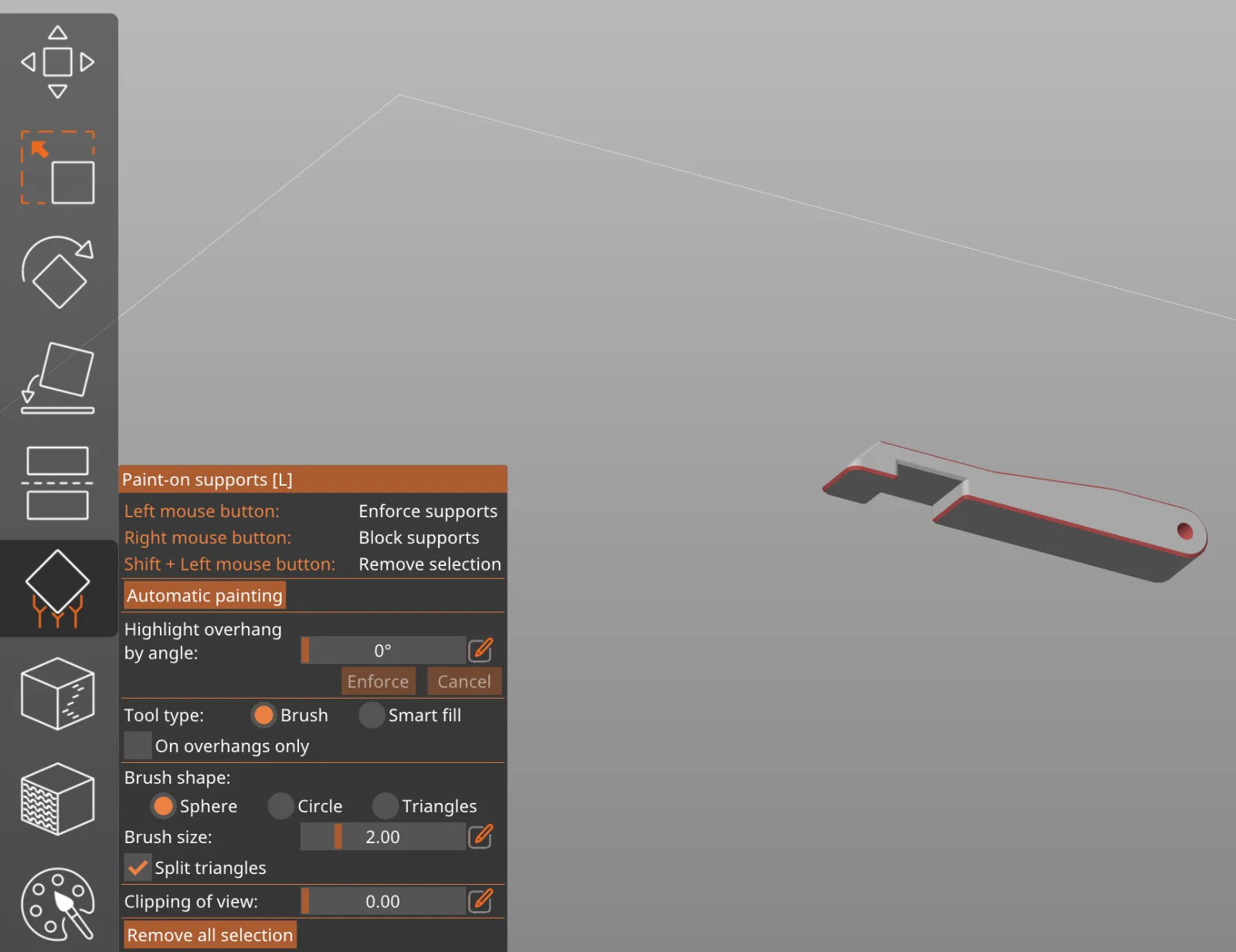
Task: Select the Circle brush shape
Action: pyautogui.click(x=280, y=806)
